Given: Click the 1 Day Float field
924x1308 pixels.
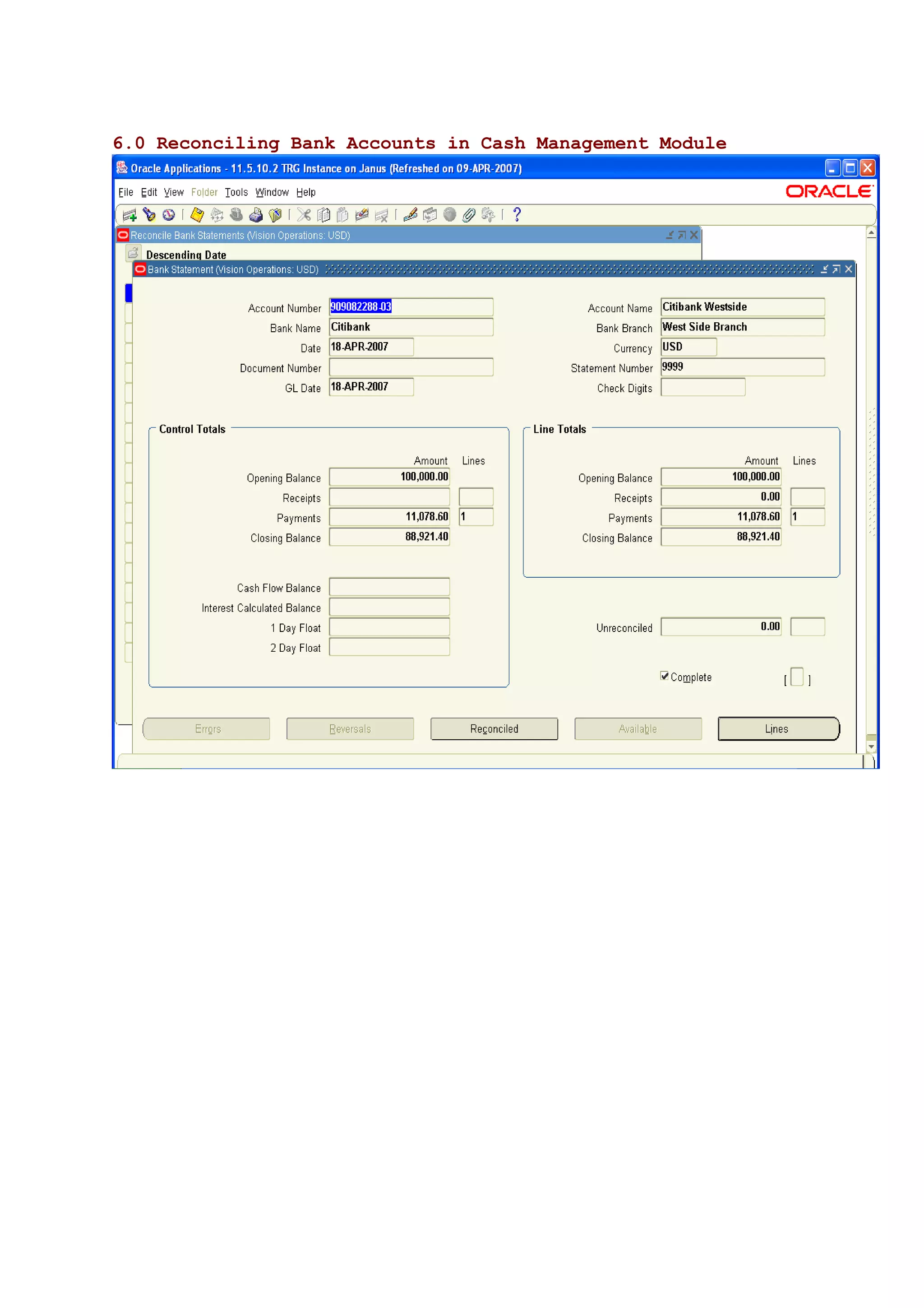Looking at the screenshot, I should pos(389,626).
